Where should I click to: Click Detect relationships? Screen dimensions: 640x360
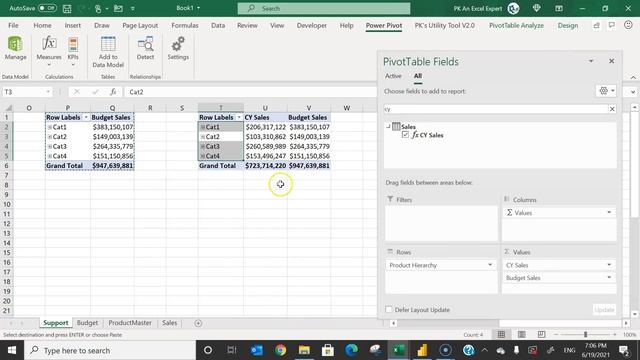tap(145, 49)
